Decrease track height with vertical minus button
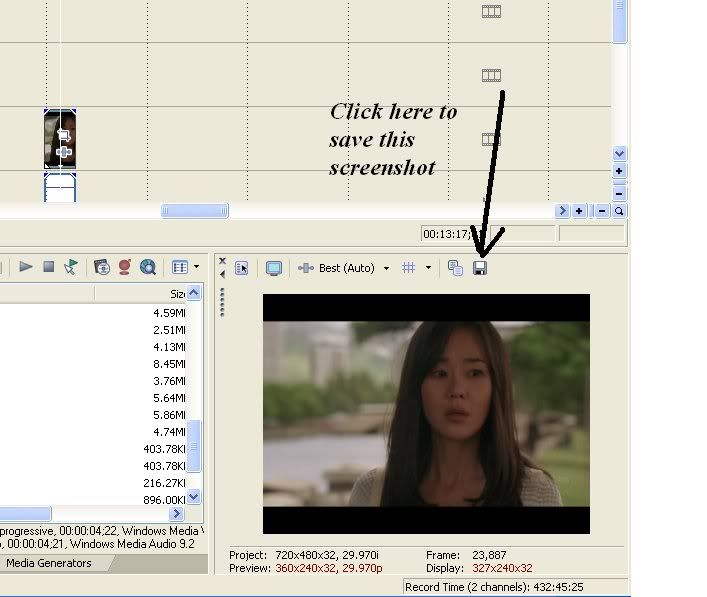Viewport: 707px width, 597px height. pos(619,193)
